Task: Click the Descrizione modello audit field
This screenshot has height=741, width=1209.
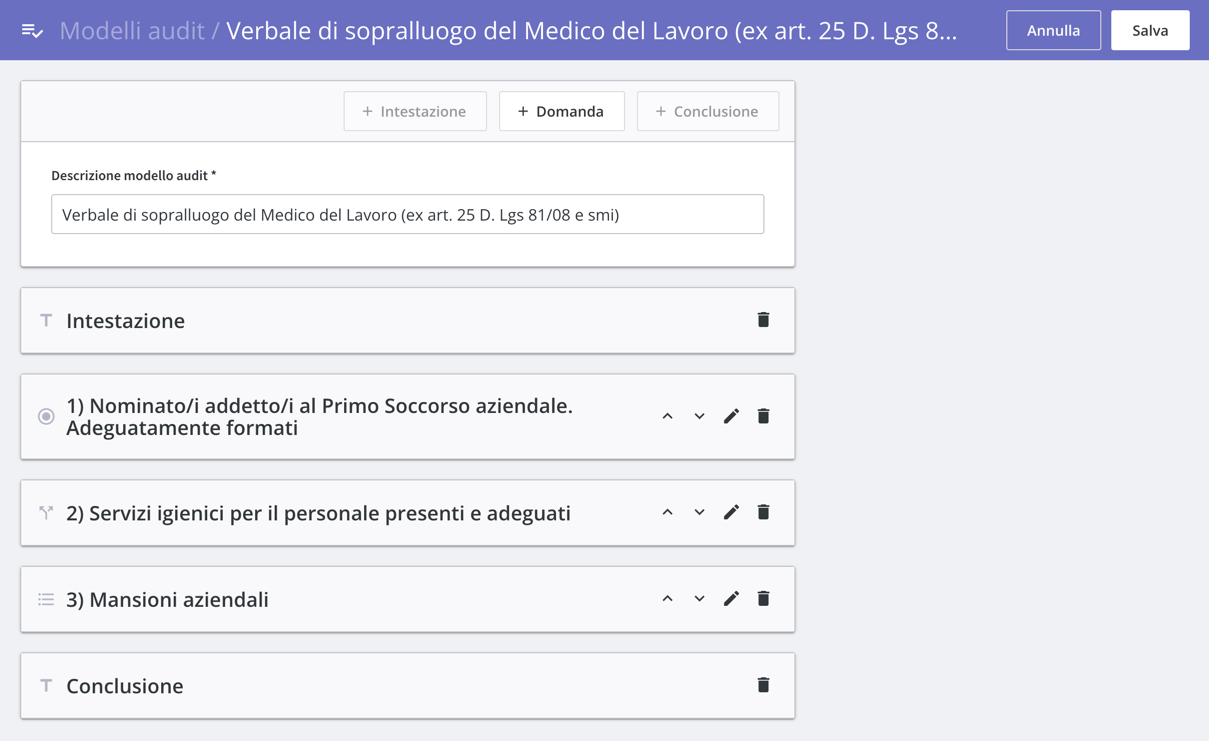Action: [x=407, y=214]
